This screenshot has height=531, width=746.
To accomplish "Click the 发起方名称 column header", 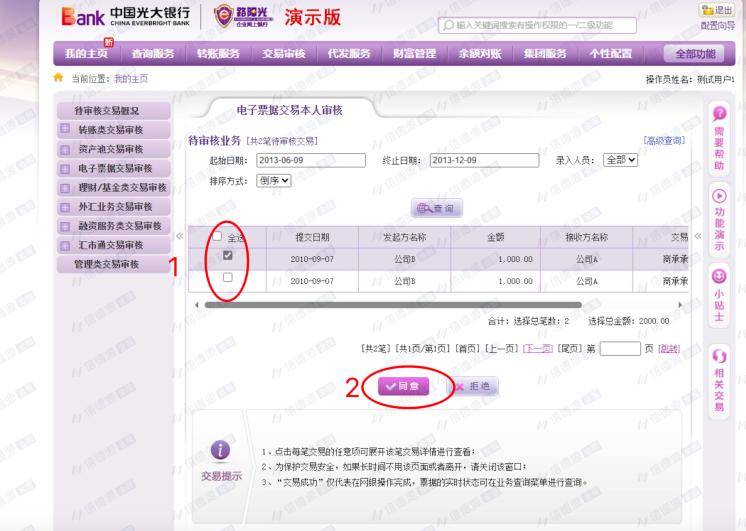I will pyautogui.click(x=404, y=237).
